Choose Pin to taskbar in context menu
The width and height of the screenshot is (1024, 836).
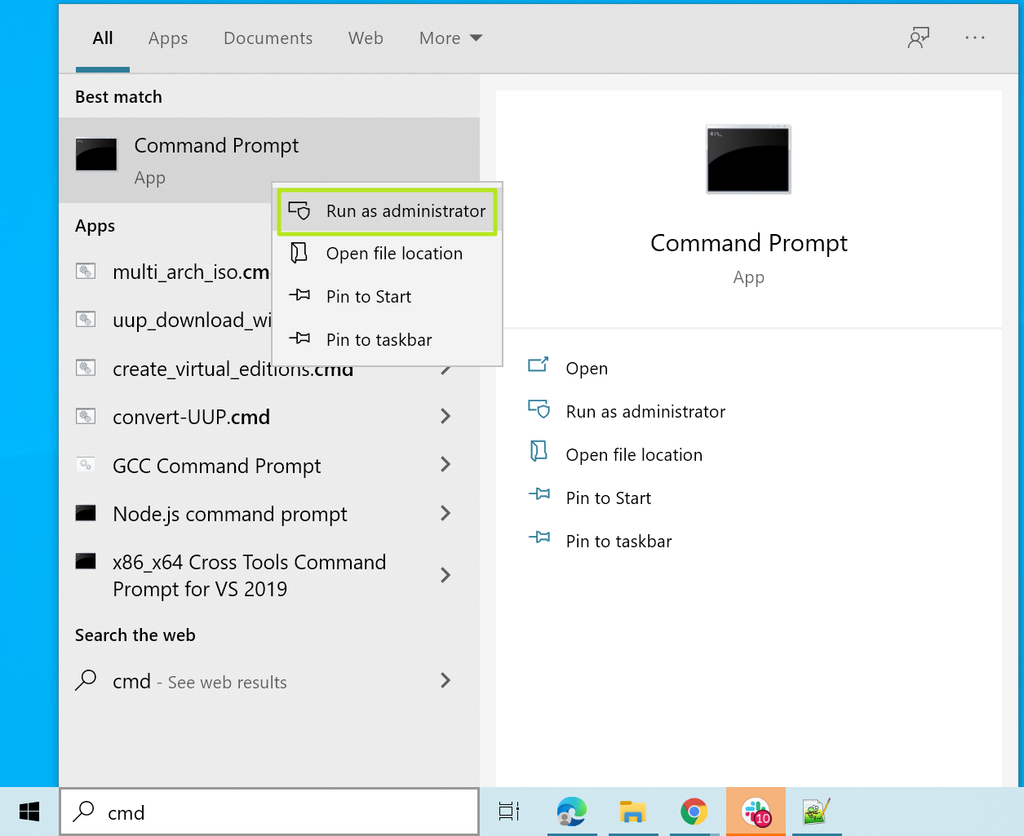pyautogui.click(x=387, y=340)
